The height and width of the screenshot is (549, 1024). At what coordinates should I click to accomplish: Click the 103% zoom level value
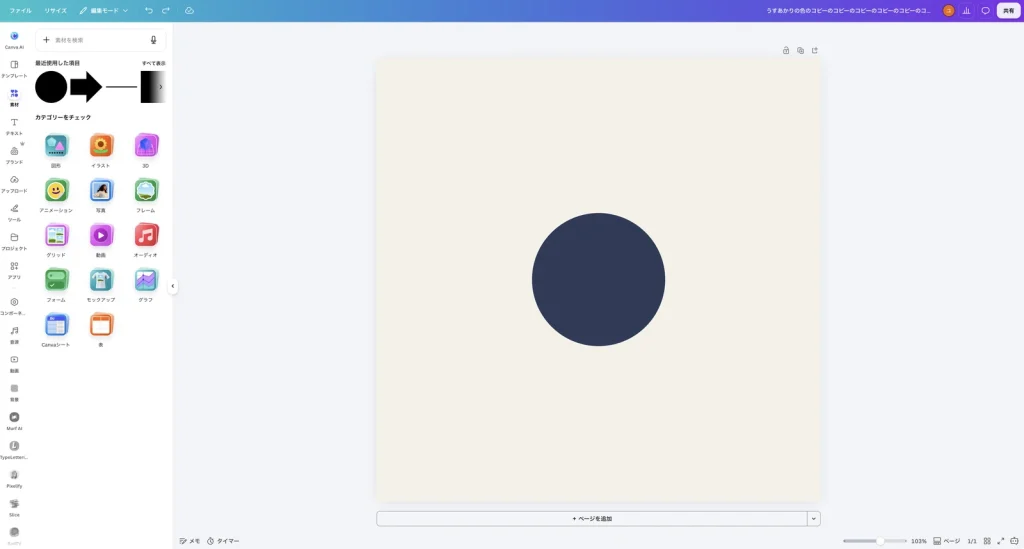point(919,541)
